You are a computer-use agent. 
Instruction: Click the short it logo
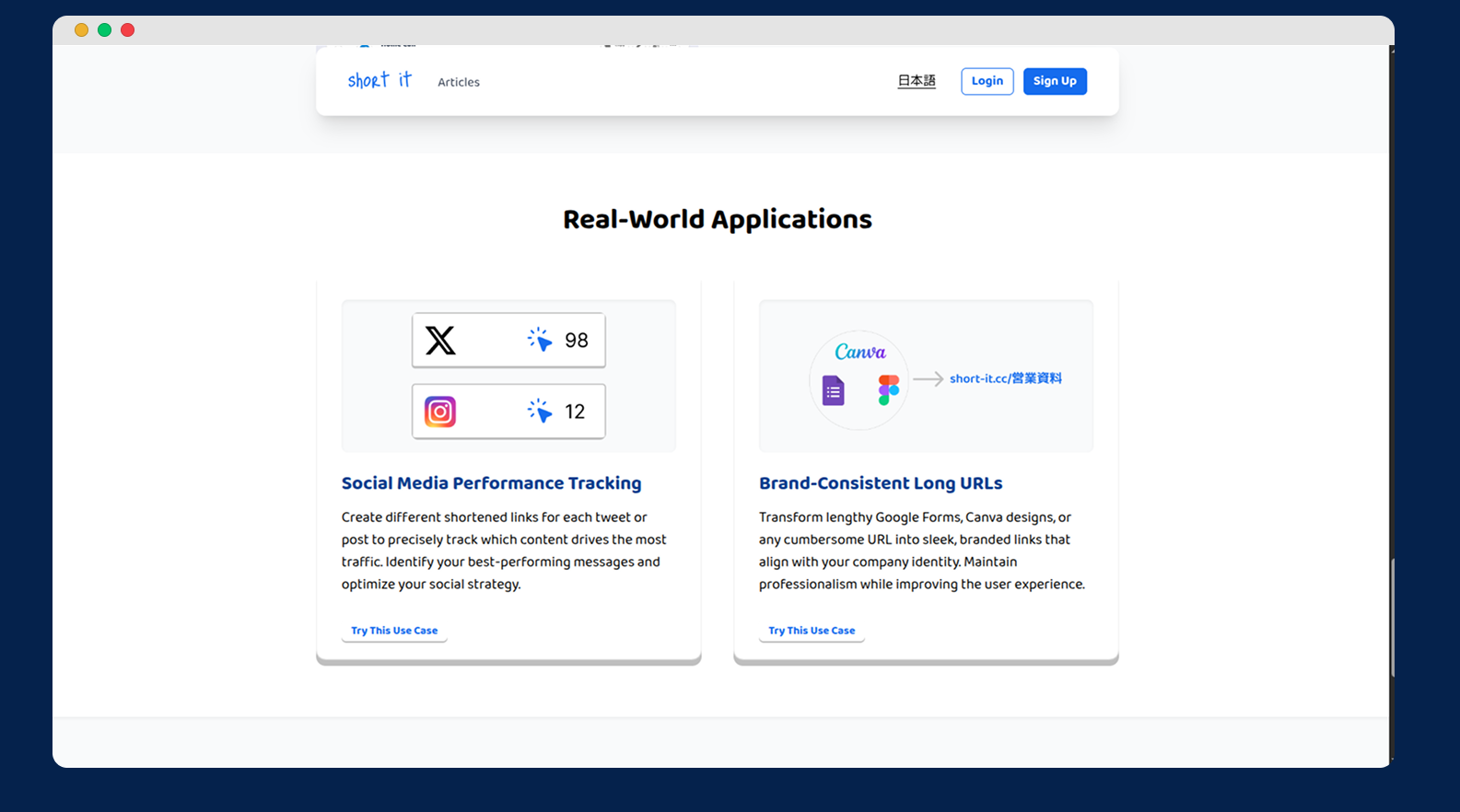[x=380, y=81]
